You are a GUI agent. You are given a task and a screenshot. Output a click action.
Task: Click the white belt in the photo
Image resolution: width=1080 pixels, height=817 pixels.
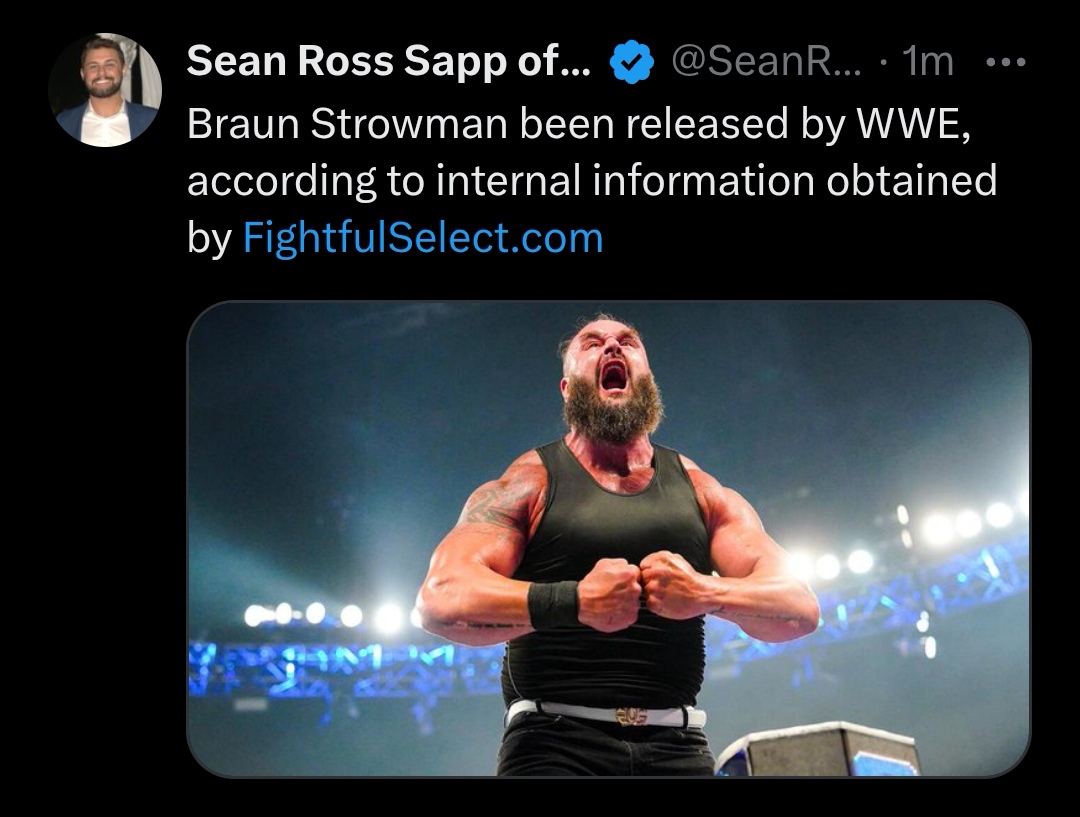tap(605, 715)
